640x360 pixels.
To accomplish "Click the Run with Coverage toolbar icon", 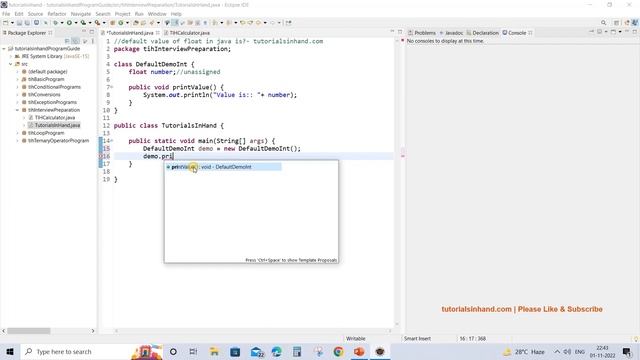I will pos(83,23).
